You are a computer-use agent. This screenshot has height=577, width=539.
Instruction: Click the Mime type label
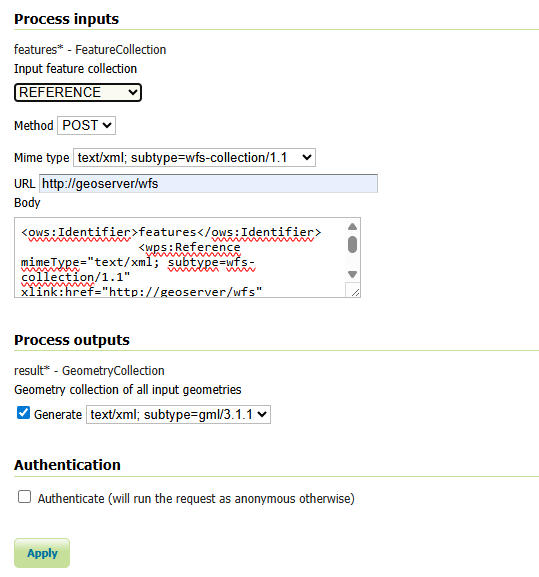[42, 158]
